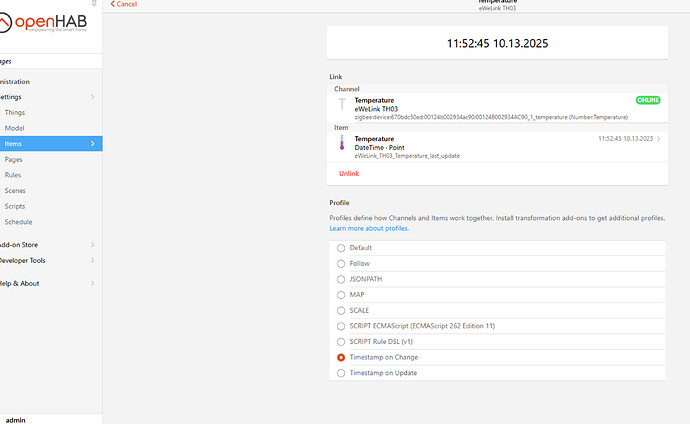Select the Default profile radio button
The width and height of the screenshot is (690, 424).
click(x=342, y=247)
